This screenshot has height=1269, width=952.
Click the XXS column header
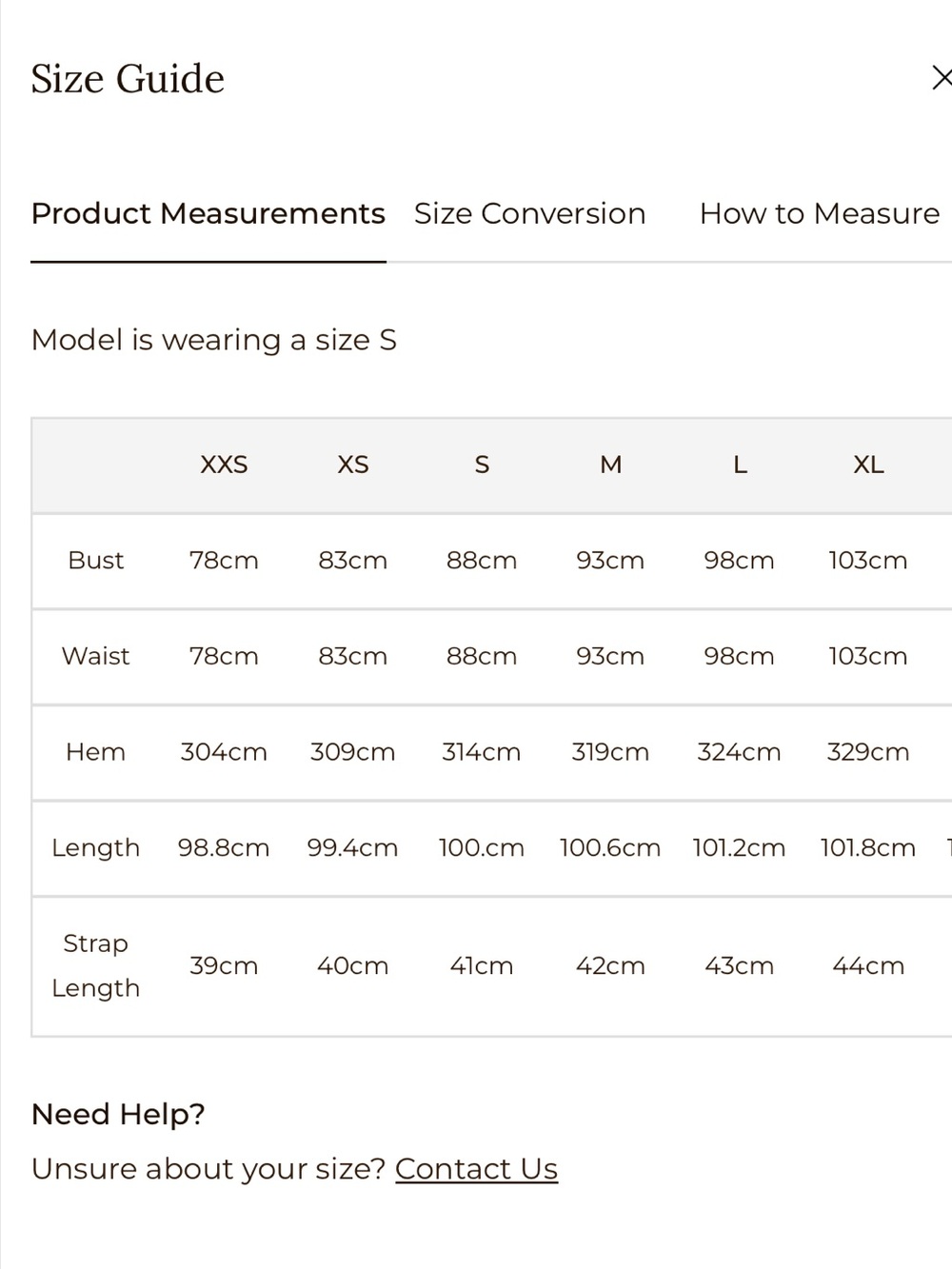[x=224, y=465]
